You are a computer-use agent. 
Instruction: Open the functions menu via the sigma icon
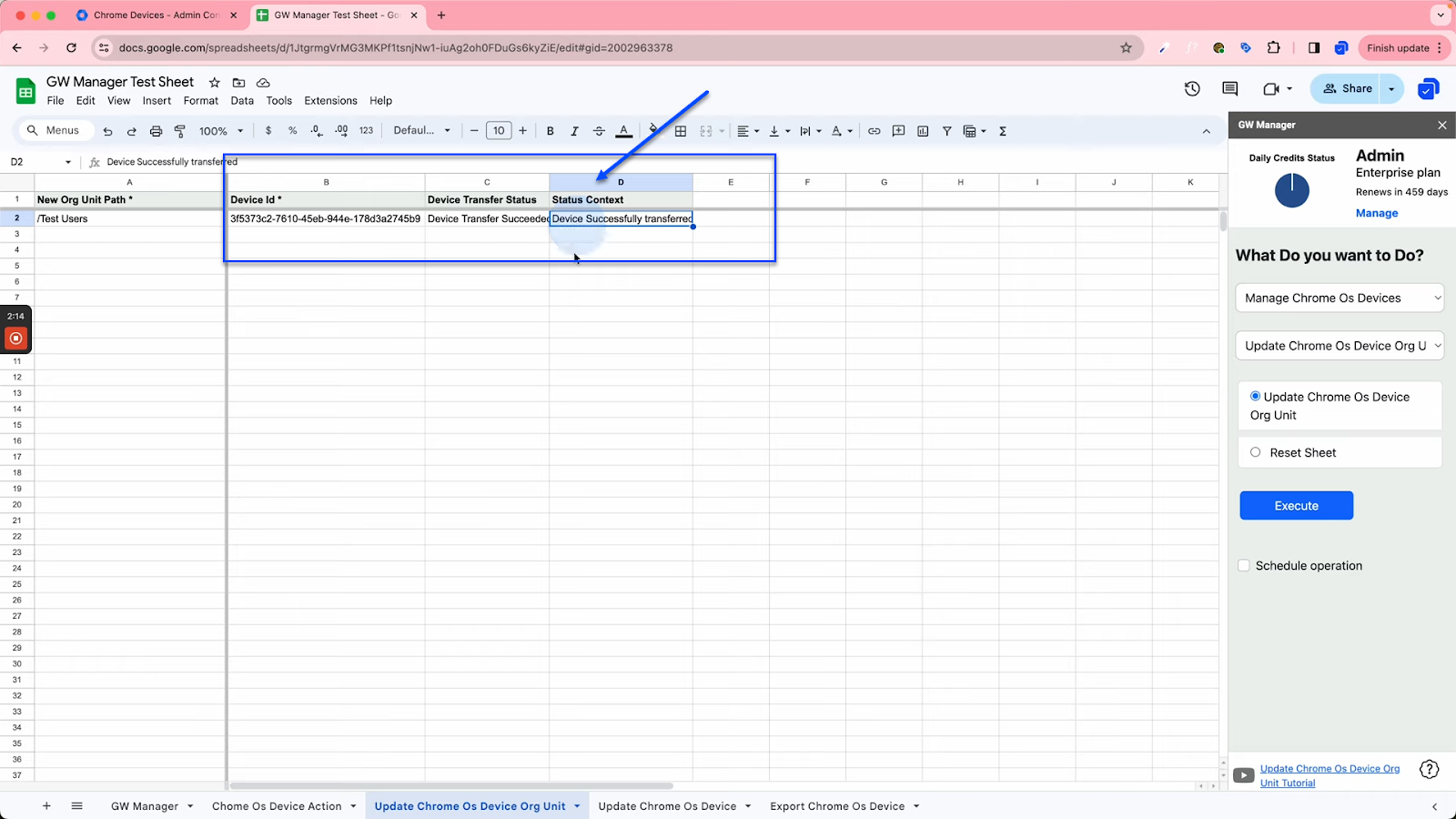click(1001, 131)
